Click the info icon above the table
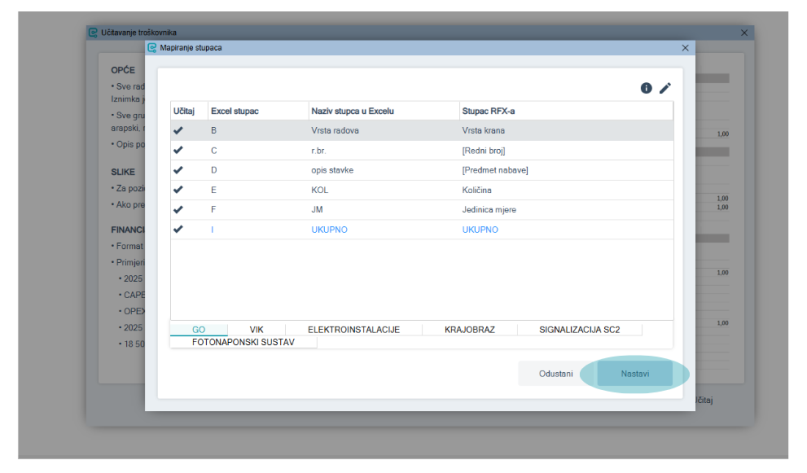807x473 pixels. [x=646, y=89]
